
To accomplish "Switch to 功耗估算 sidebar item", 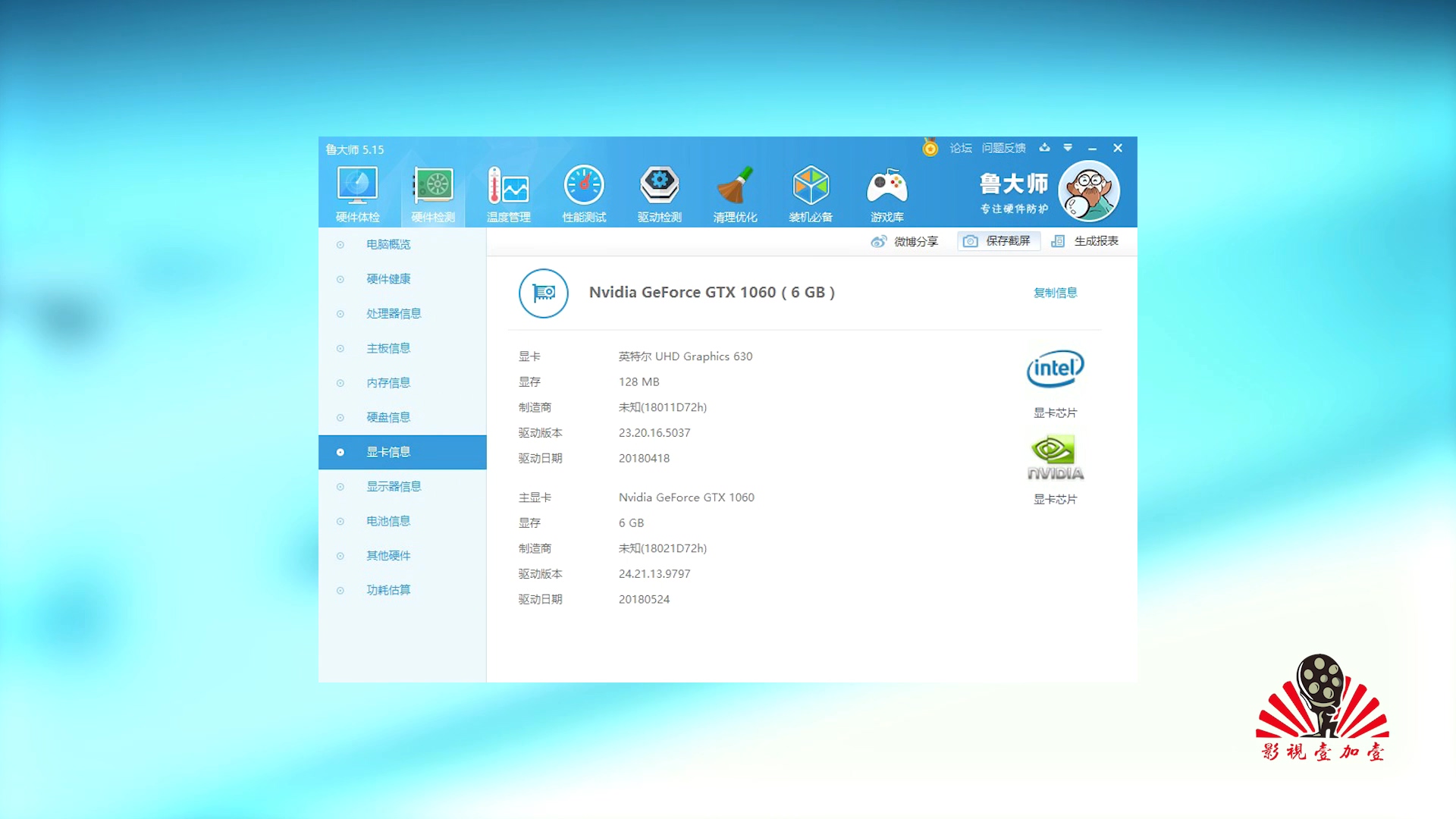I will 388,590.
